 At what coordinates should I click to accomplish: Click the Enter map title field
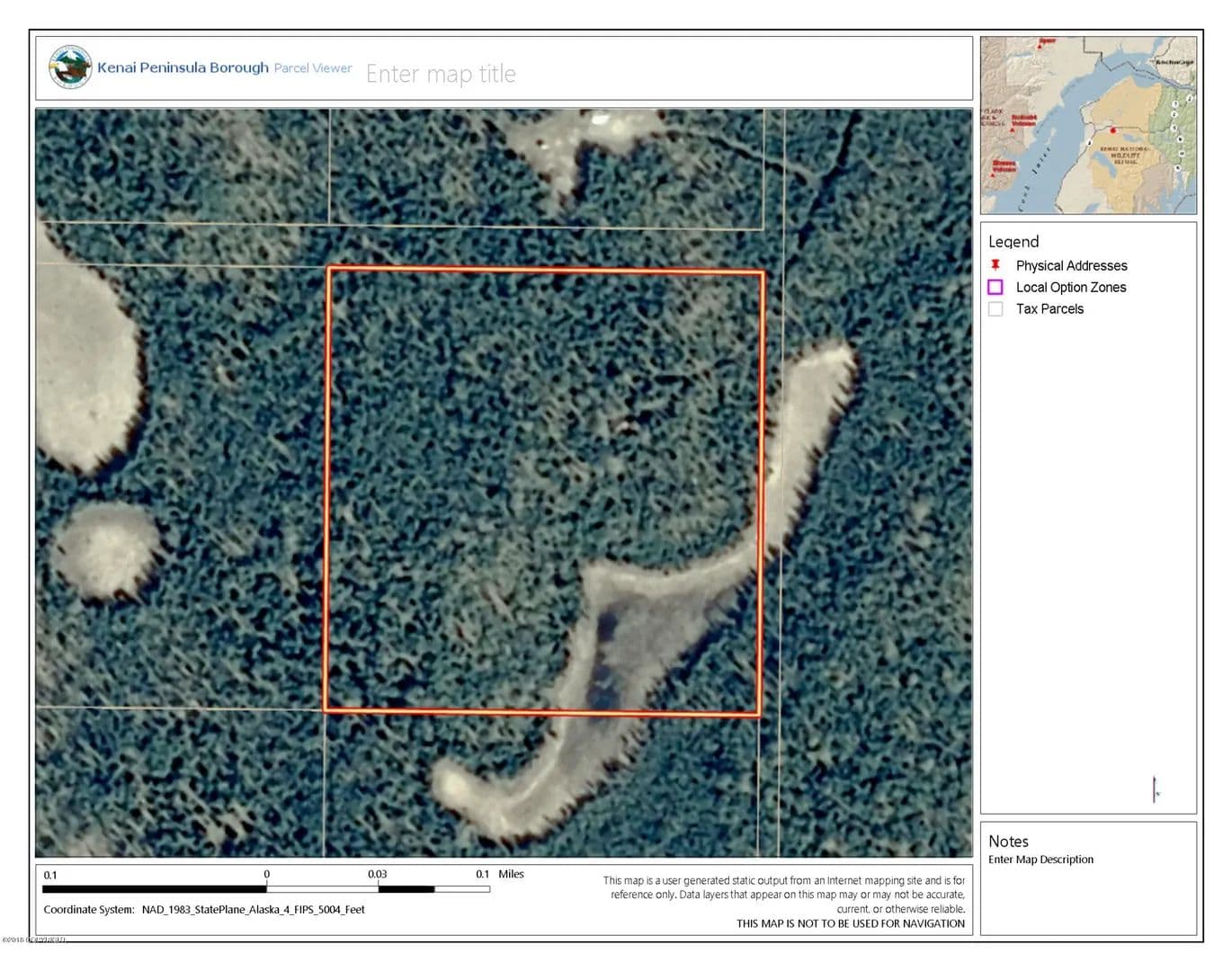pyautogui.click(x=441, y=74)
